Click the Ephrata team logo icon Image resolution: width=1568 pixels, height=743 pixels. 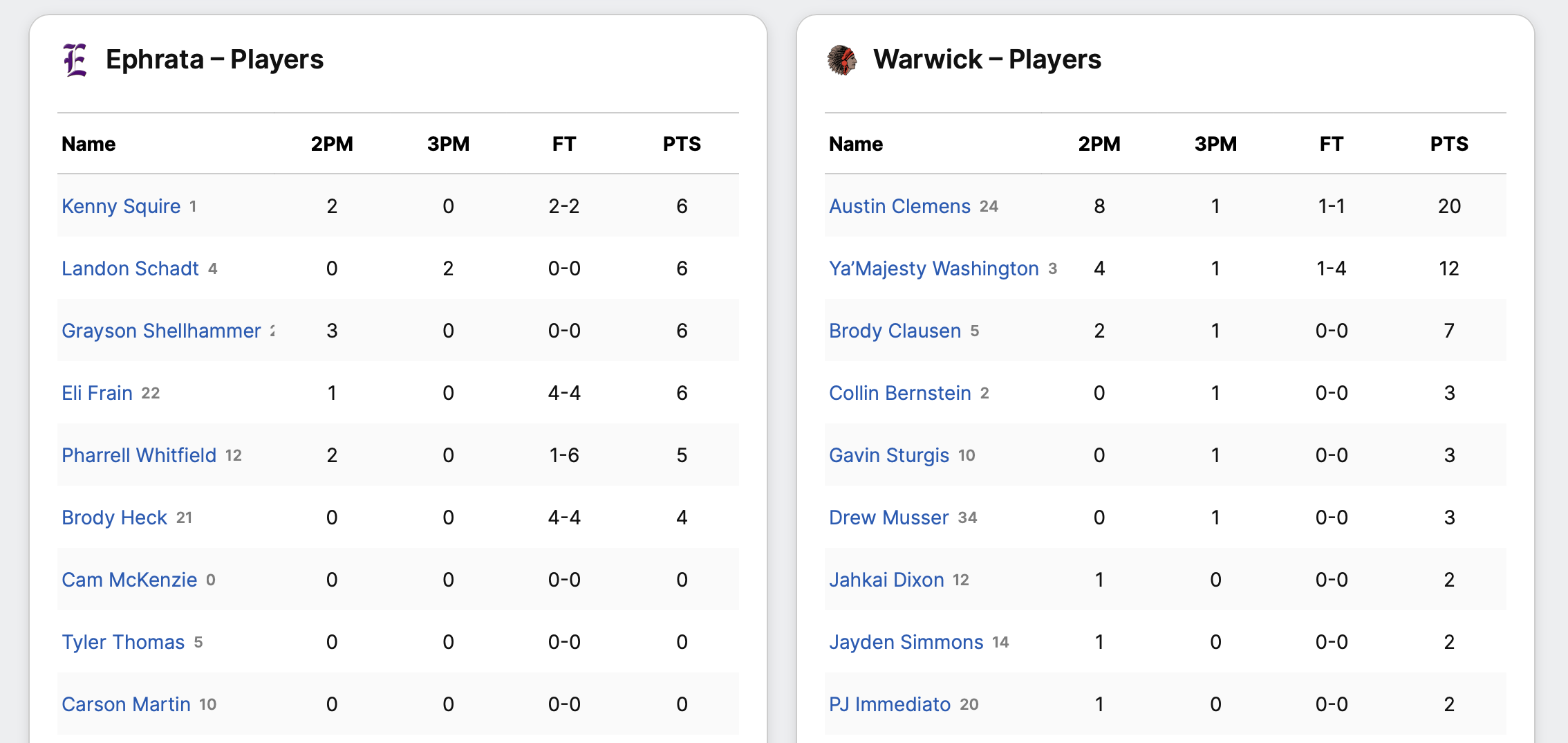pos(75,60)
